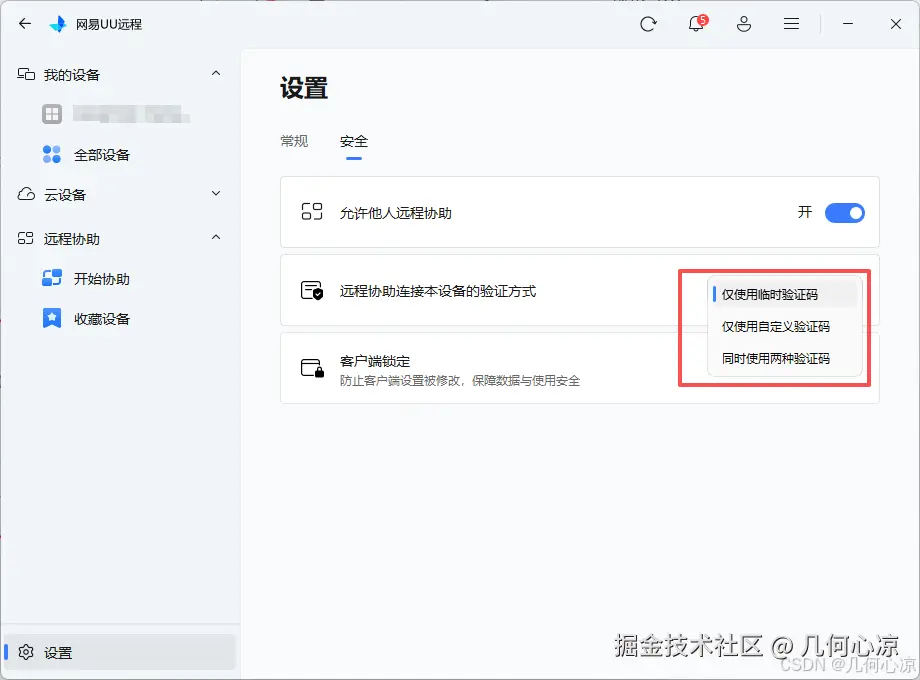Image resolution: width=920 pixels, height=680 pixels.
Task: Click the 收藏设备 star icon
Action: [x=52, y=318]
